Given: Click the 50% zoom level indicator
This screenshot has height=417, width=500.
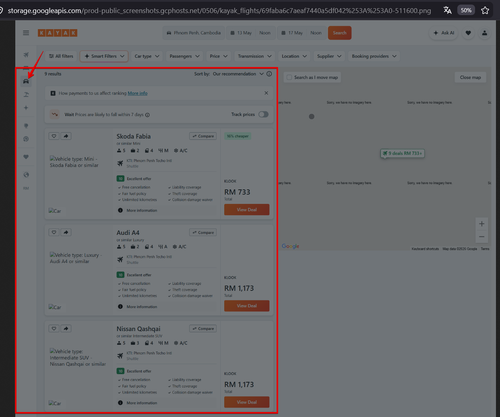Looking at the screenshot, I should pos(466,10).
